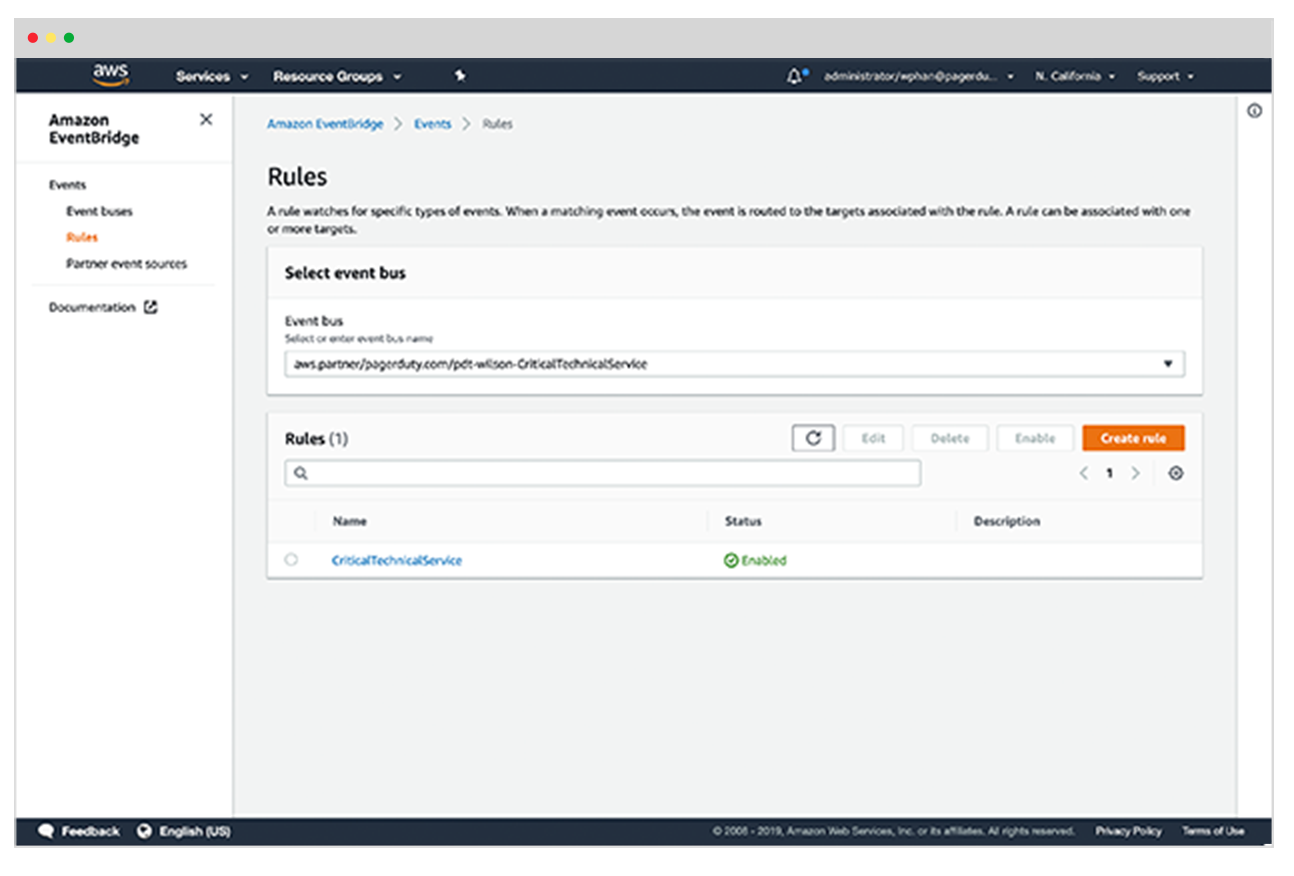Go to next page of rules
This screenshot has height=876, width=1294.
1135,474
